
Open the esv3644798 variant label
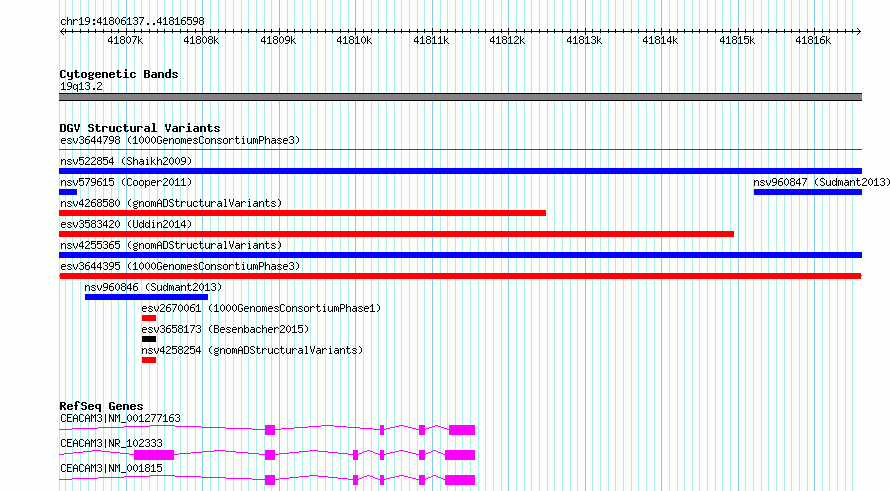pos(180,140)
